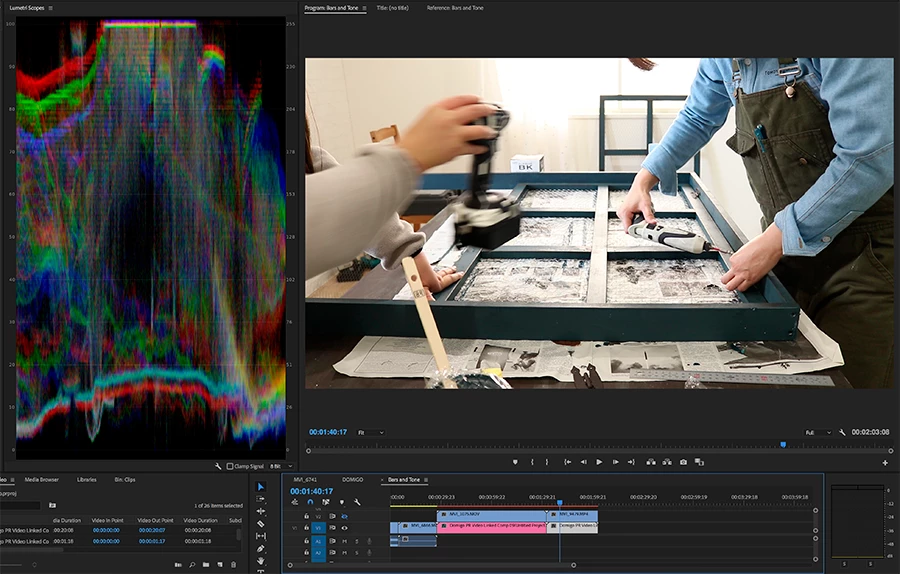Click the Program monitor playhead marker
This screenshot has height=574, width=900.
[x=782, y=444]
